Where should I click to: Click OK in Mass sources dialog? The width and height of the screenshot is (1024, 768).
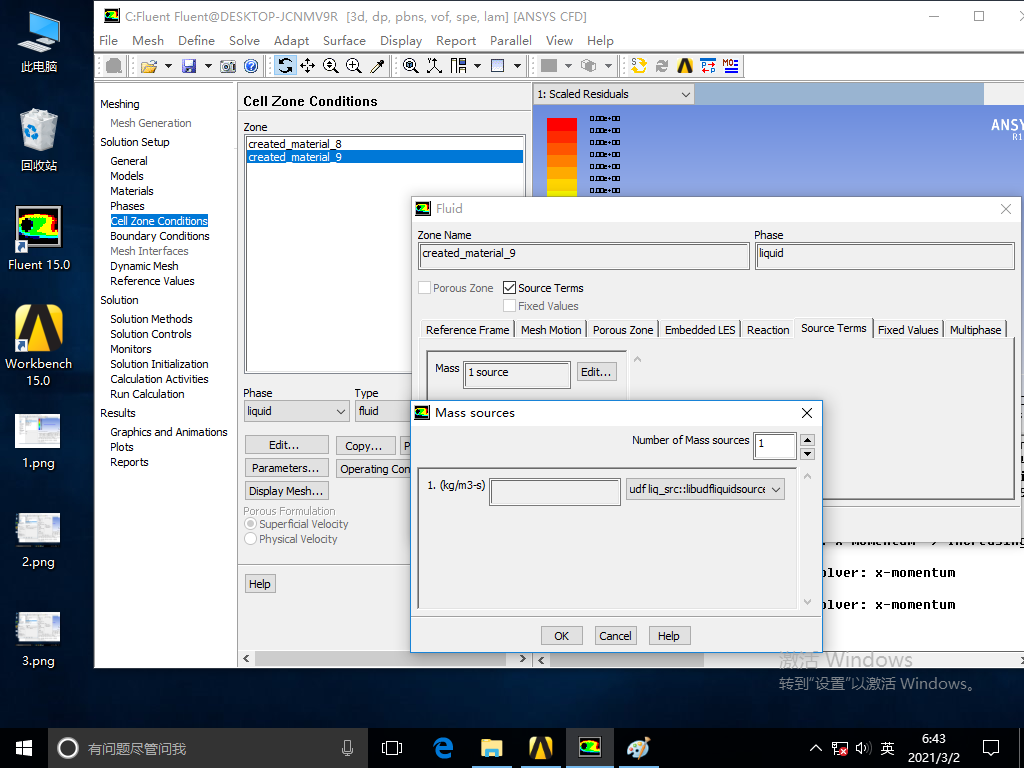point(562,635)
